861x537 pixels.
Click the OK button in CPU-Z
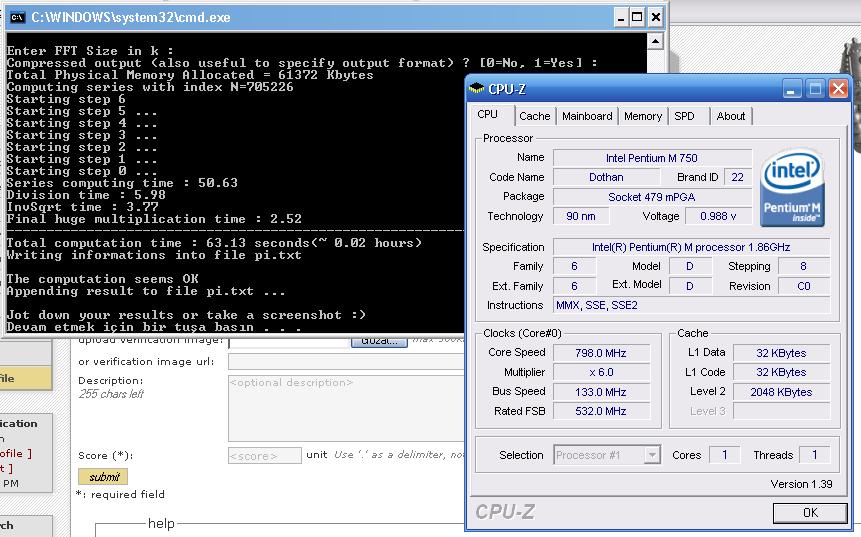coord(810,513)
